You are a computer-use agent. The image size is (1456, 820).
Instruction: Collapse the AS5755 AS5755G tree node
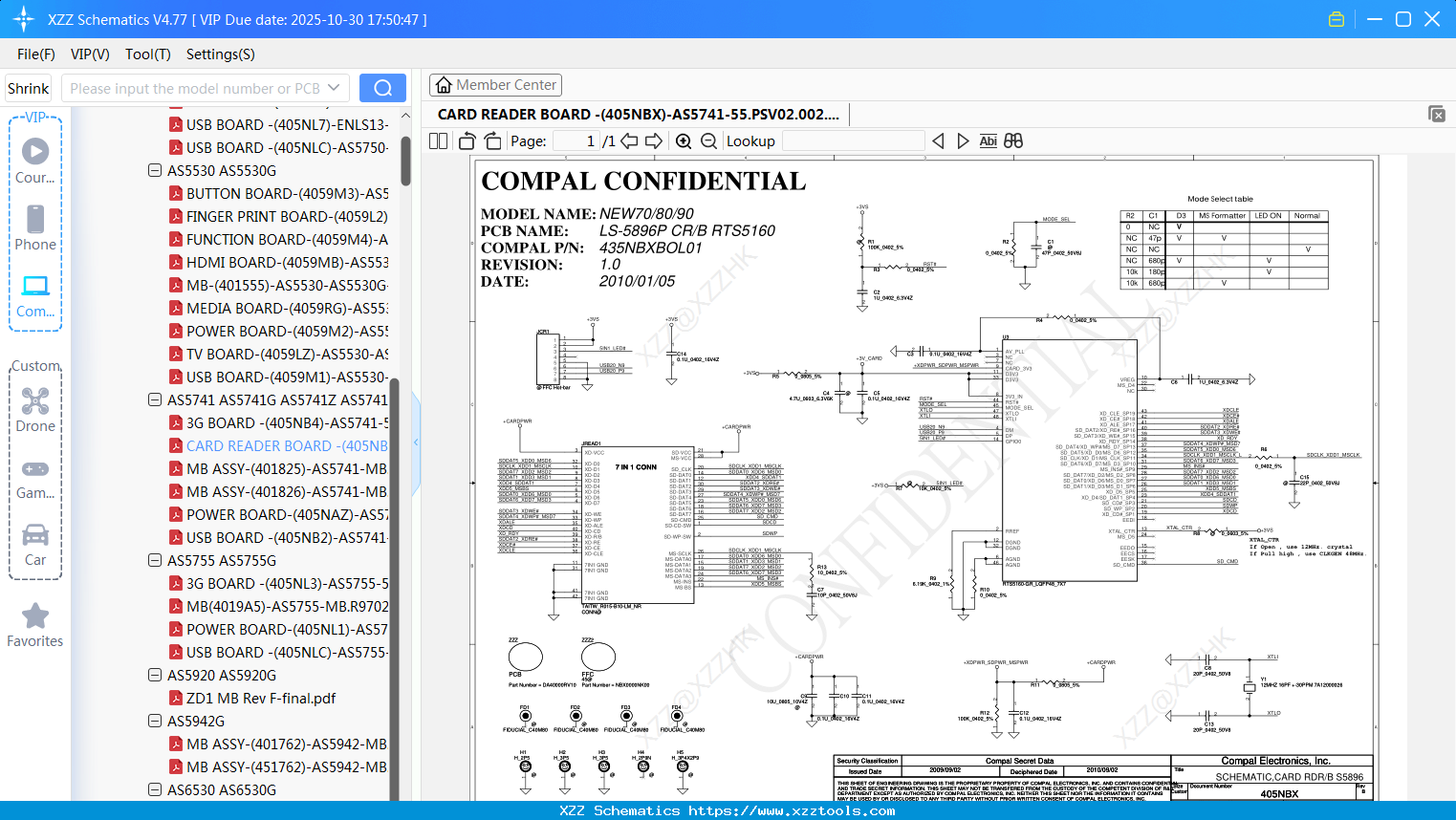click(155, 560)
